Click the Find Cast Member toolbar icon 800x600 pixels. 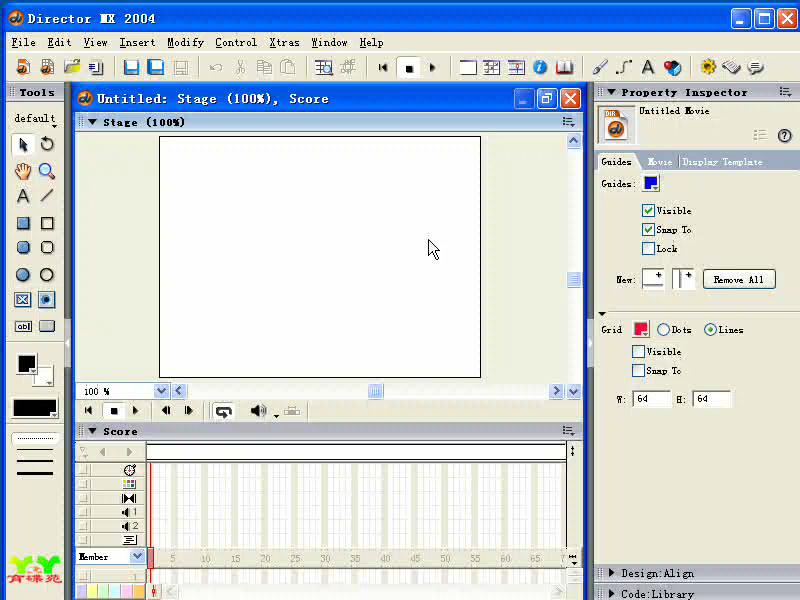(323, 67)
